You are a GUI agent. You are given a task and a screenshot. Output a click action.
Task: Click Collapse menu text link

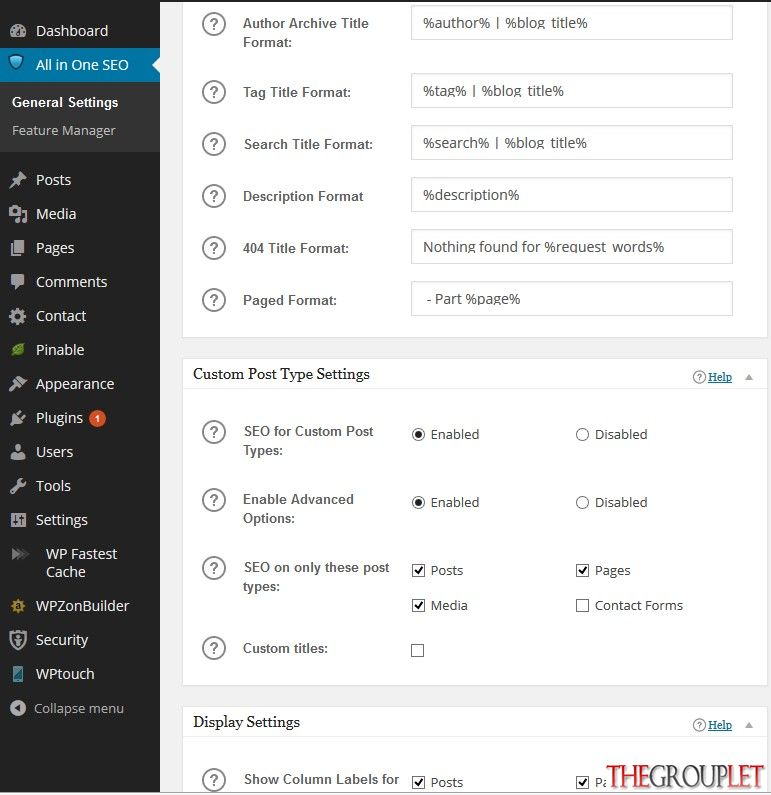79,708
